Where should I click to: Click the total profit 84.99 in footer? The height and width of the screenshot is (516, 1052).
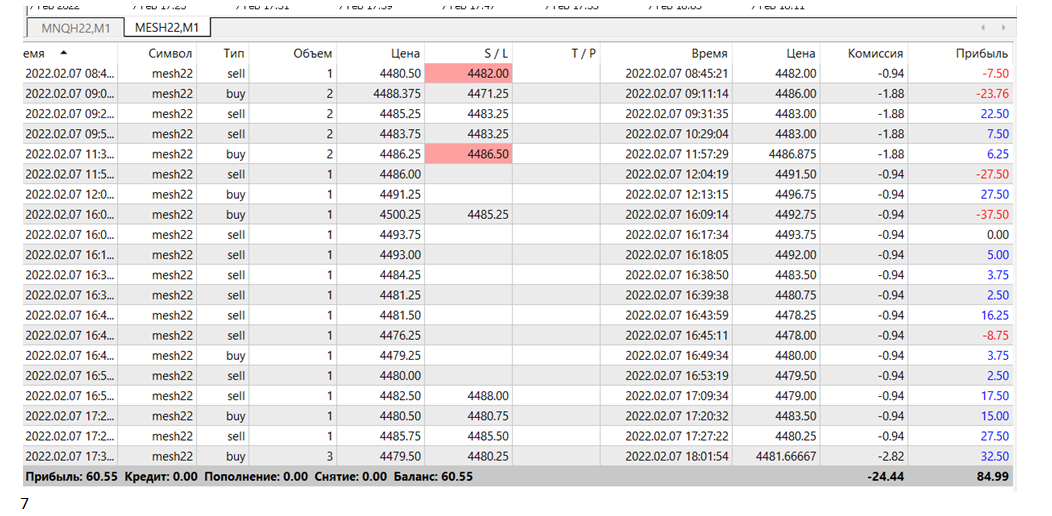(994, 476)
